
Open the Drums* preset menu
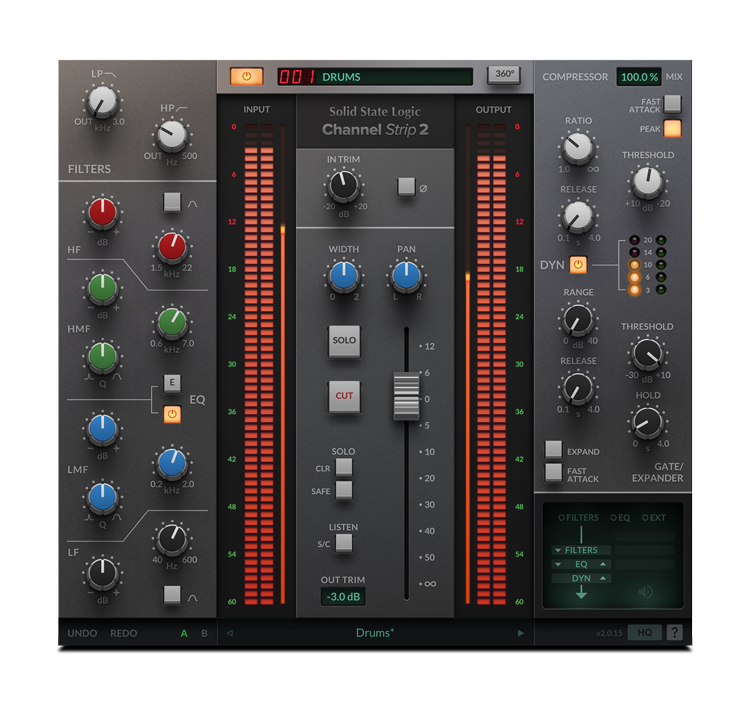coord(375,633)
